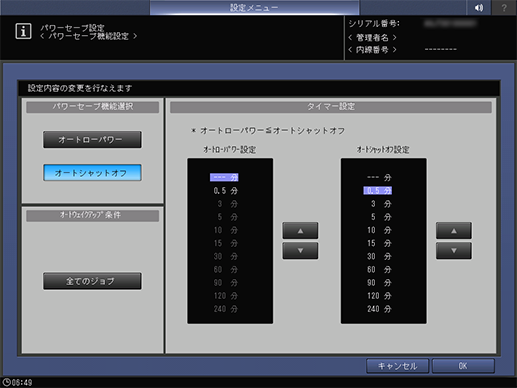Cancel changes with キャンセル button

click(397, 366)
